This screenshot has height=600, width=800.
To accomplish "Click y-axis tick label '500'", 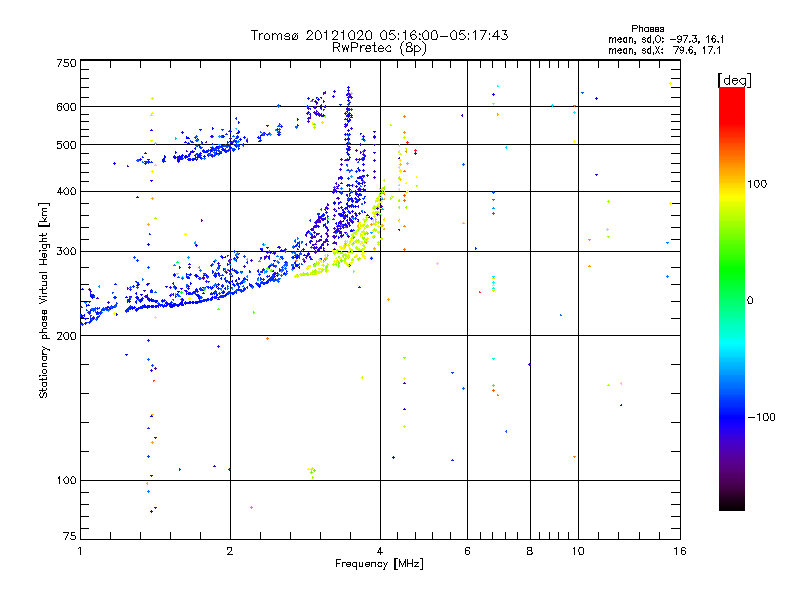I will coord(67,145).
